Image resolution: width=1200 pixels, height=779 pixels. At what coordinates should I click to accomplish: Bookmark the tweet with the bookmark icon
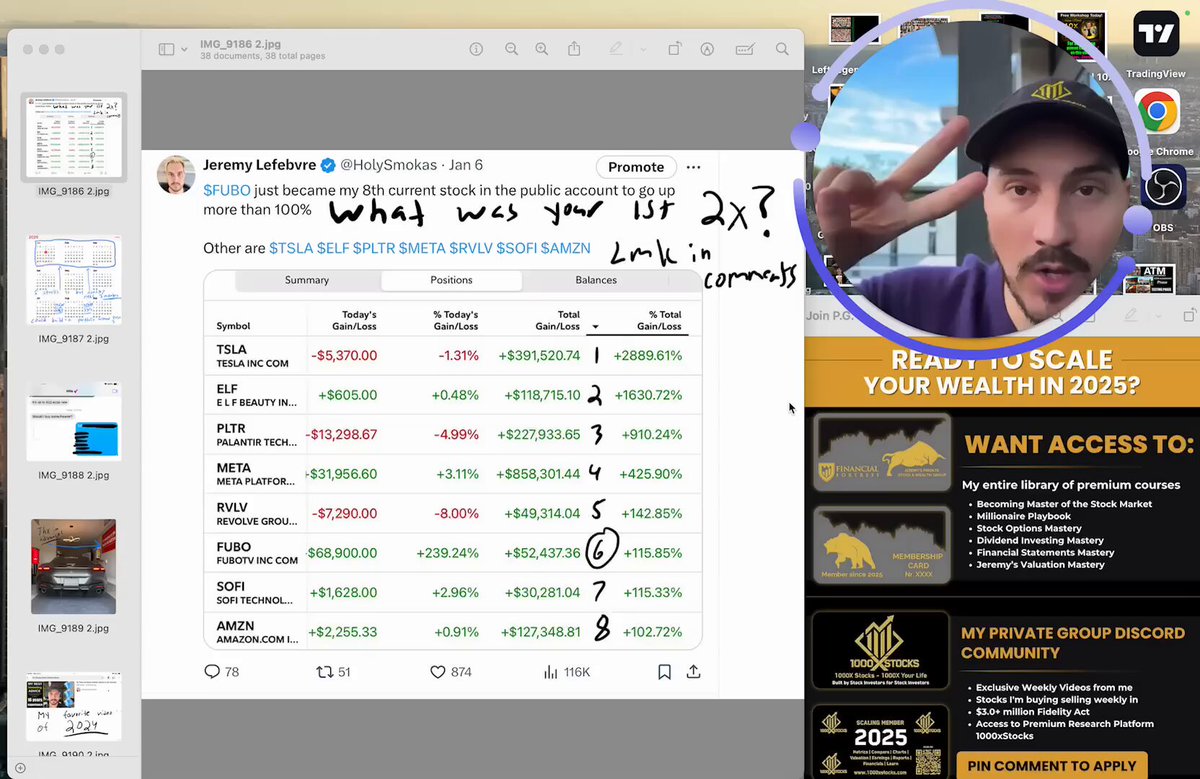click(664, 672)
